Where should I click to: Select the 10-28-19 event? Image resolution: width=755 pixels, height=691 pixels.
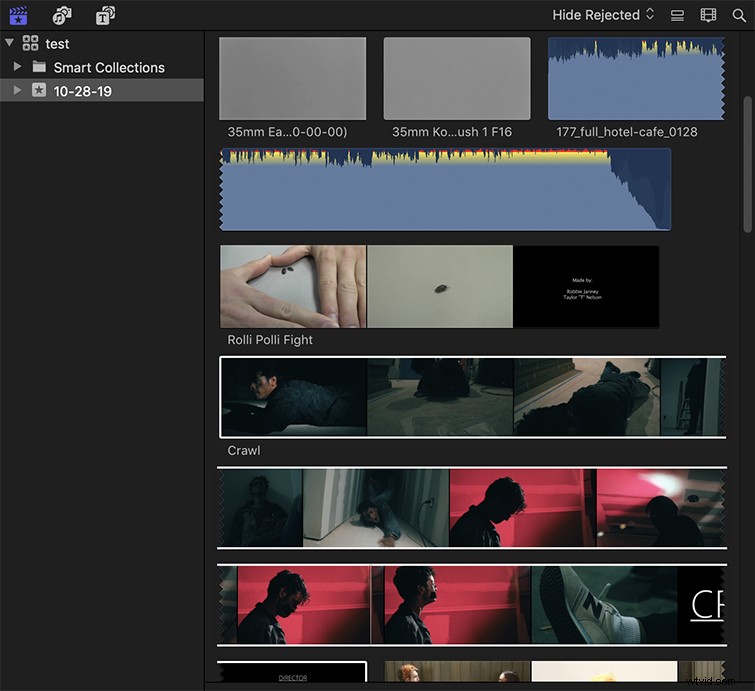point(102,91)
